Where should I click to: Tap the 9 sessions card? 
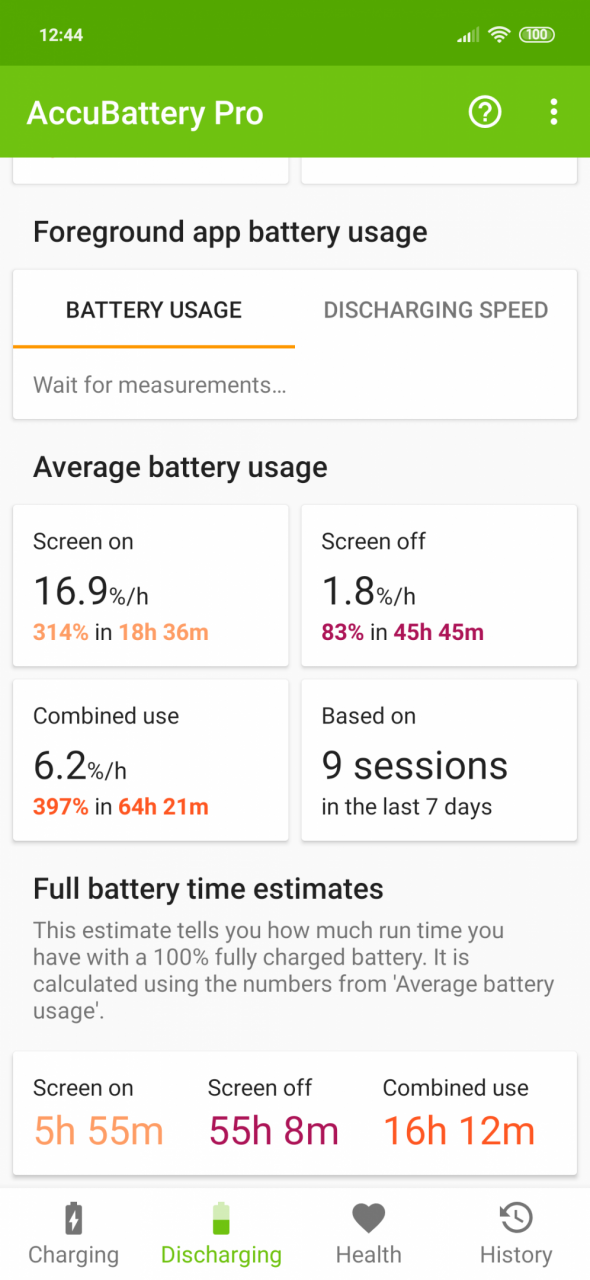click(439, 761)
